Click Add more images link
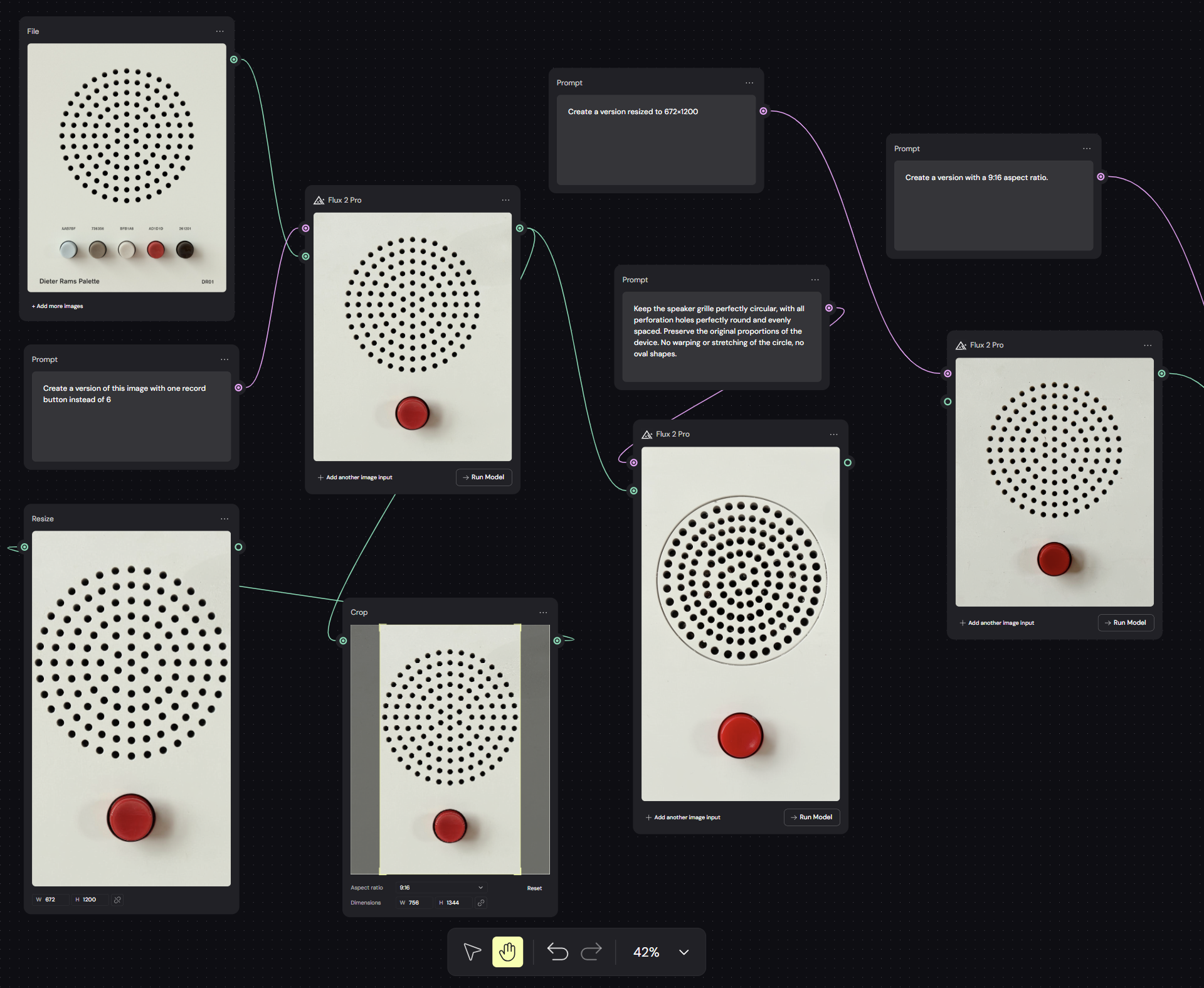Screen dimensions: 1204x988 point(57,306)
